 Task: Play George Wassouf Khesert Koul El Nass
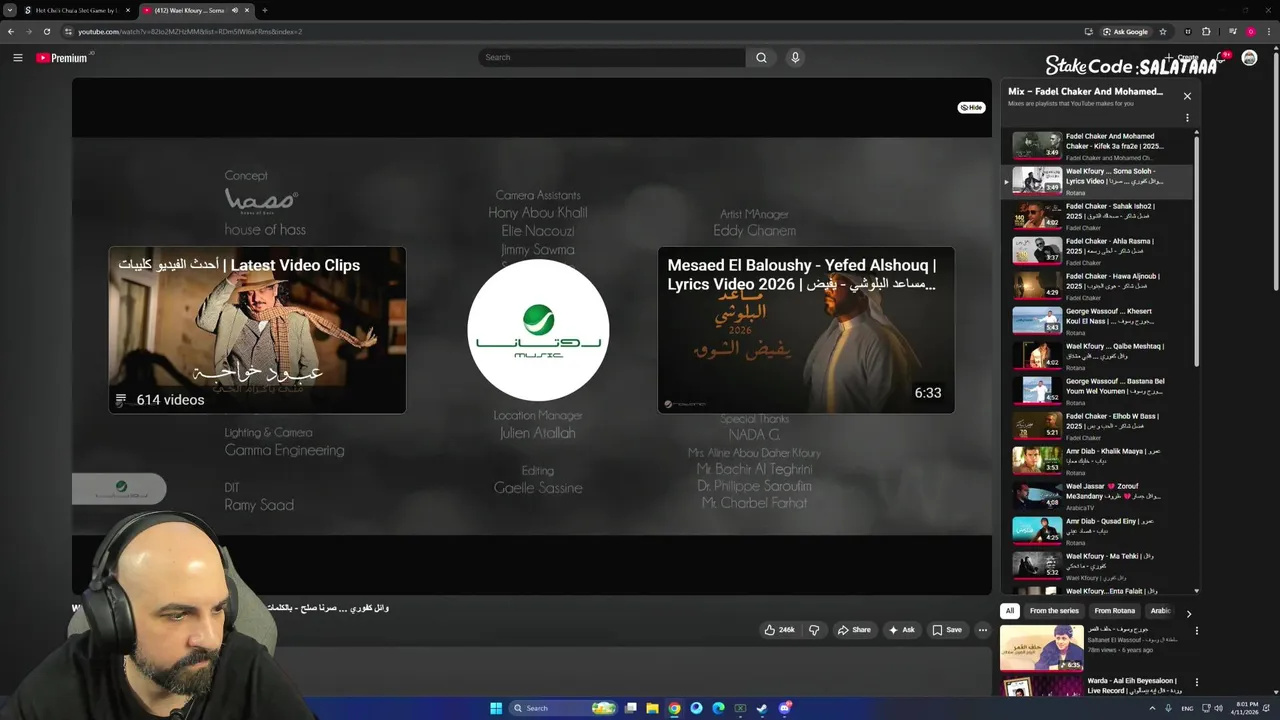[1098, 321]
